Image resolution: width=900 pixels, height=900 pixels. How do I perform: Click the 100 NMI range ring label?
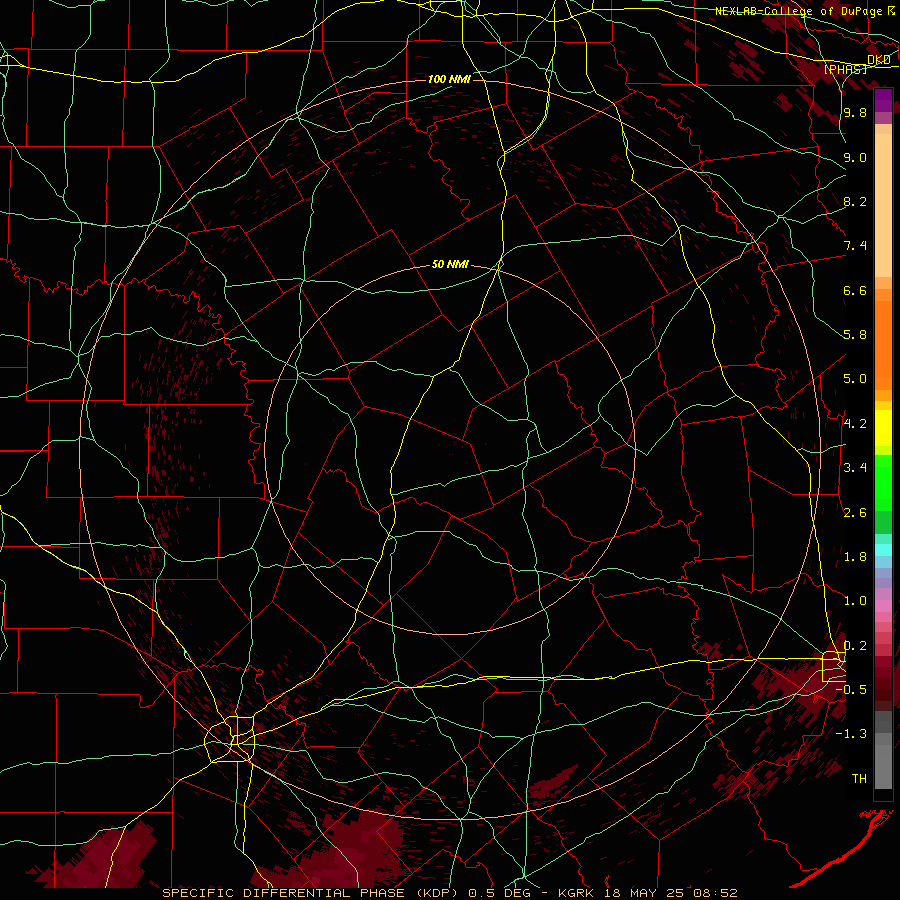(x=449, y=79)
